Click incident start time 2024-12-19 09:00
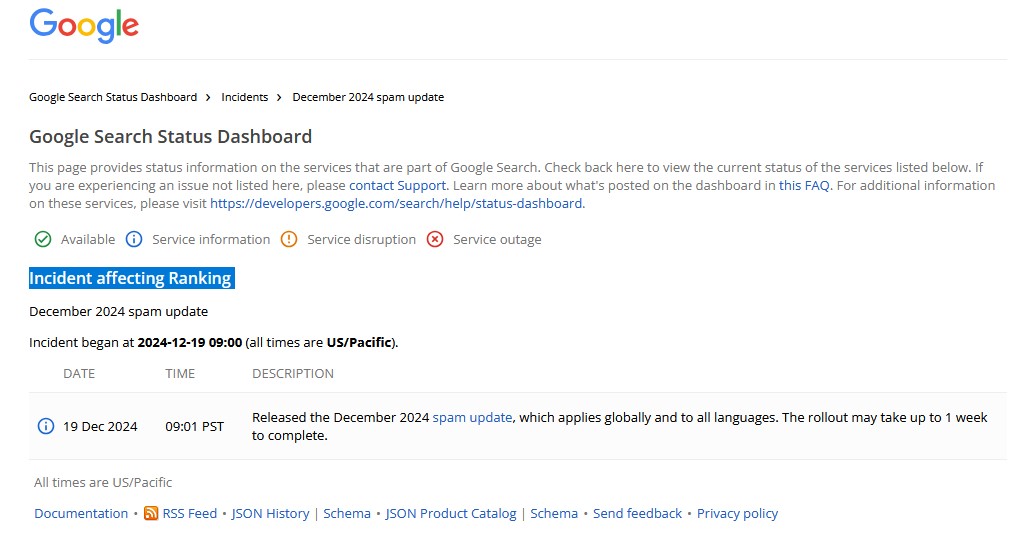Image resolution: width=1026 pixels, height=549 pixels. point(190,342)
